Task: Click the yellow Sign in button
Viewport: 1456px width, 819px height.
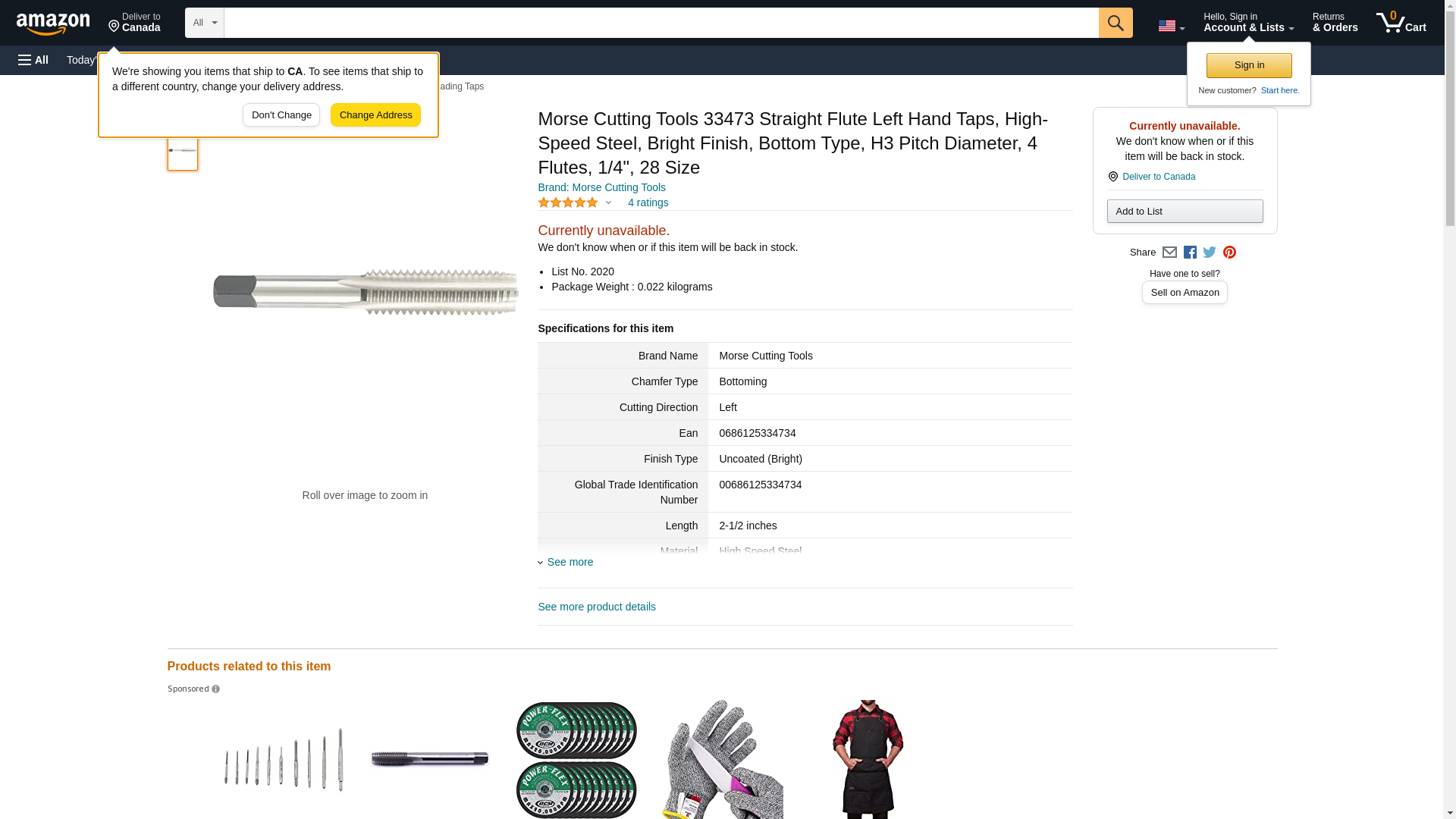Action: tap(1249, 65)
